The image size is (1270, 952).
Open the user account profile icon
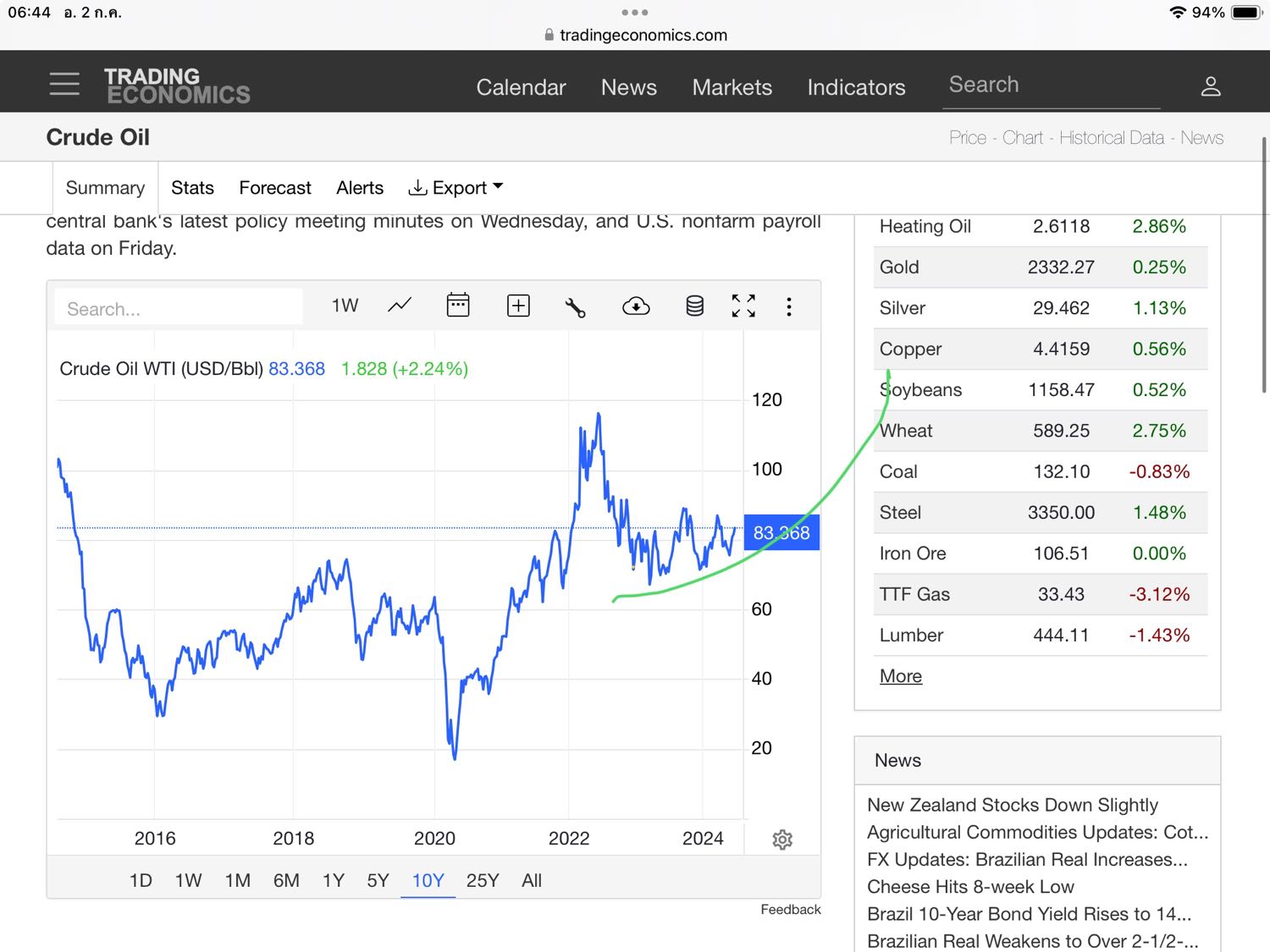pos(1210,86)
